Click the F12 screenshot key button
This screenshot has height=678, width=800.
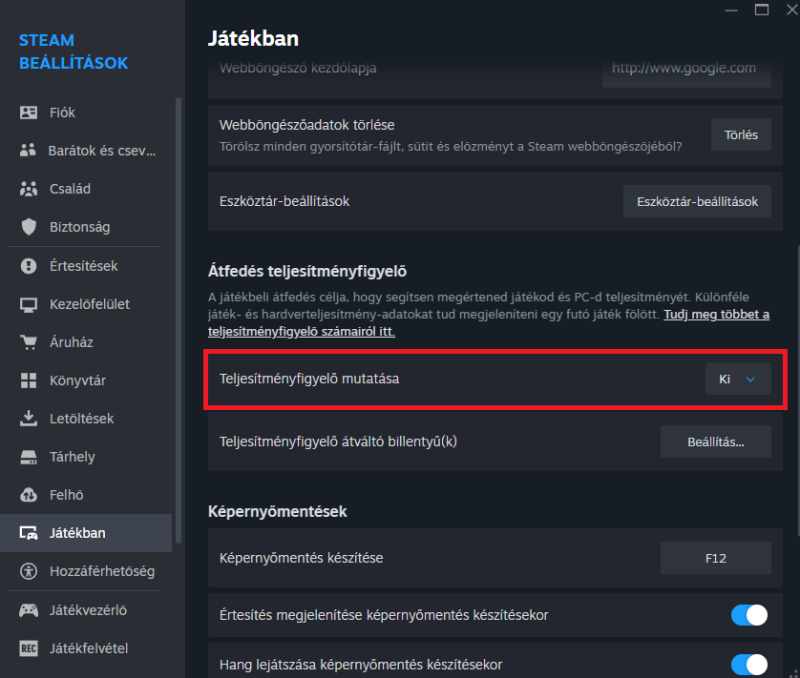(x=716, y=558)
